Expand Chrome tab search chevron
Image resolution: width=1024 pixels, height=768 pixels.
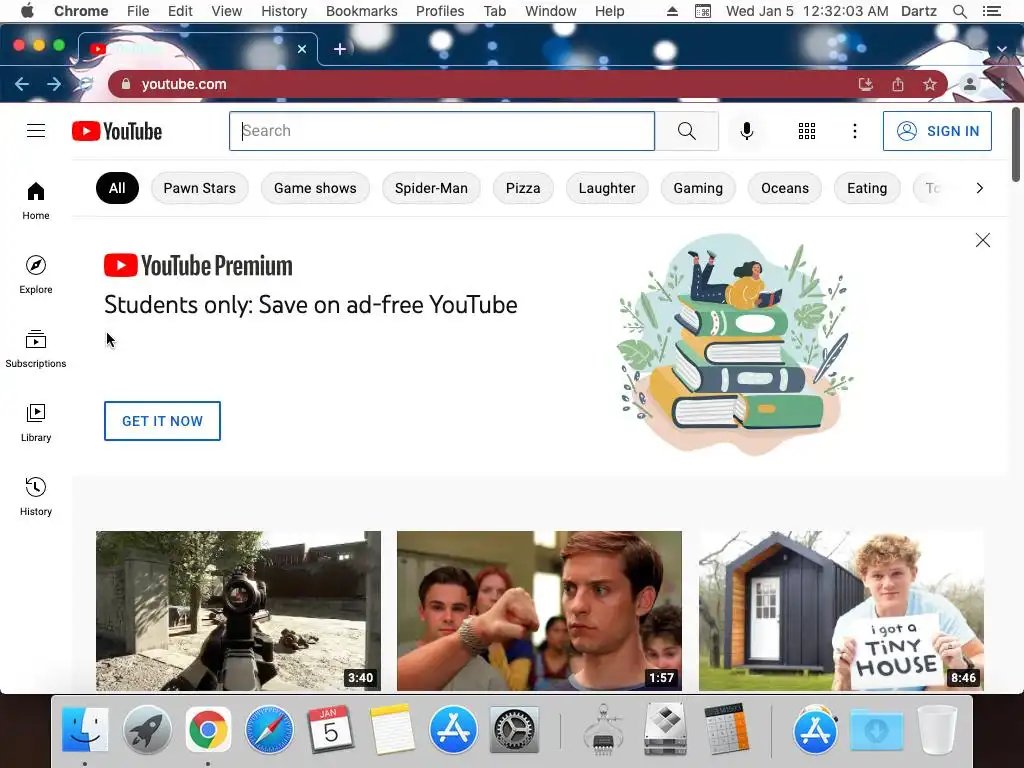click(1002, 49)
